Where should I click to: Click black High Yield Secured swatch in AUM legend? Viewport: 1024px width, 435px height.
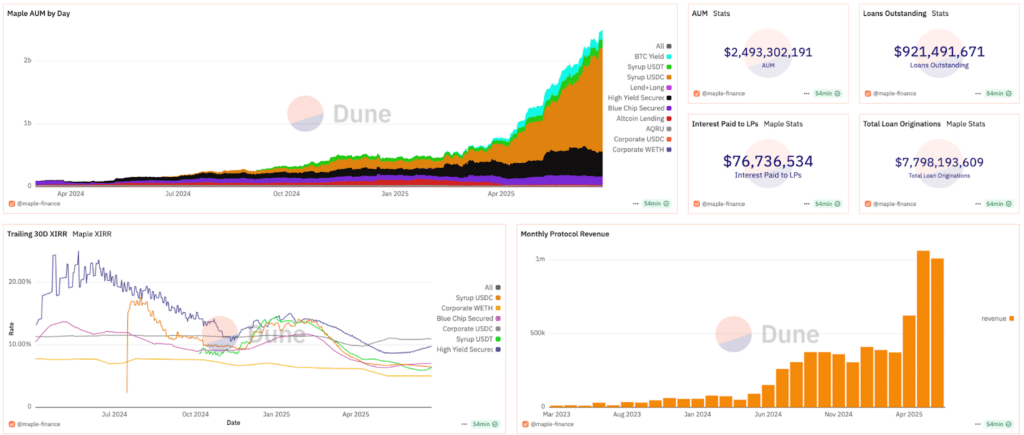[x=669, y=98]
